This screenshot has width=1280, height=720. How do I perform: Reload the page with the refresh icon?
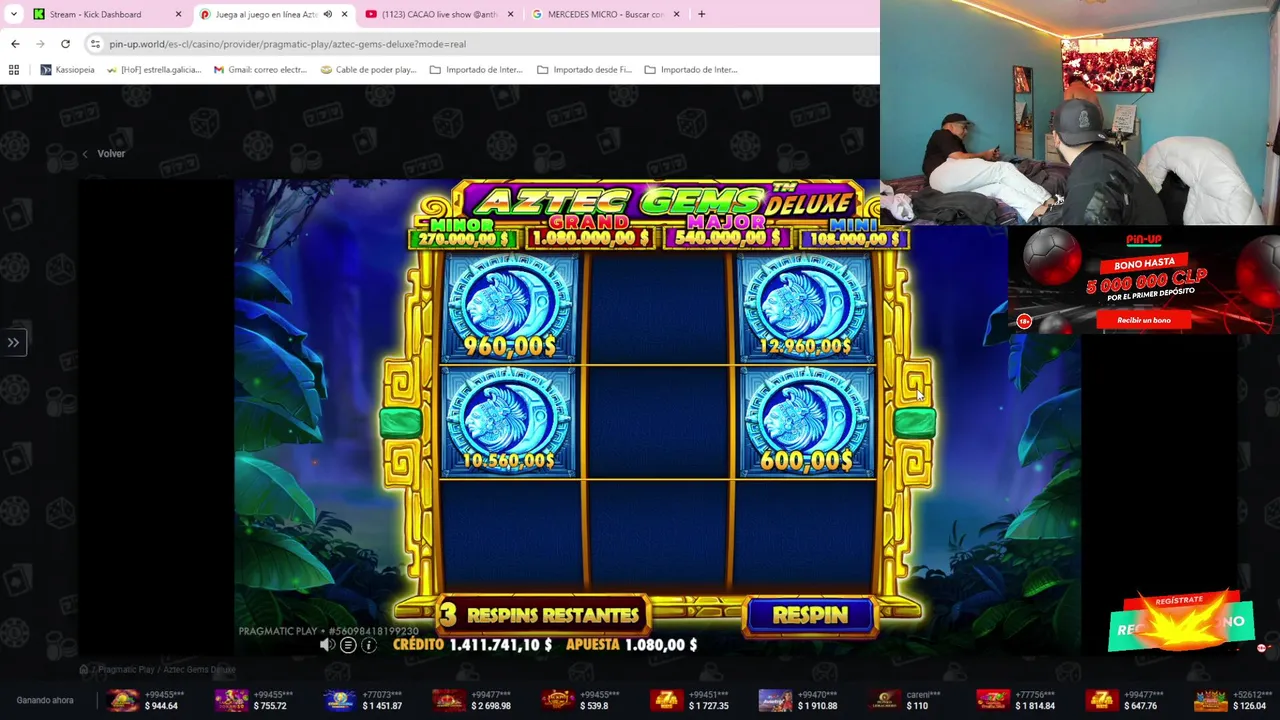point(65,44)
